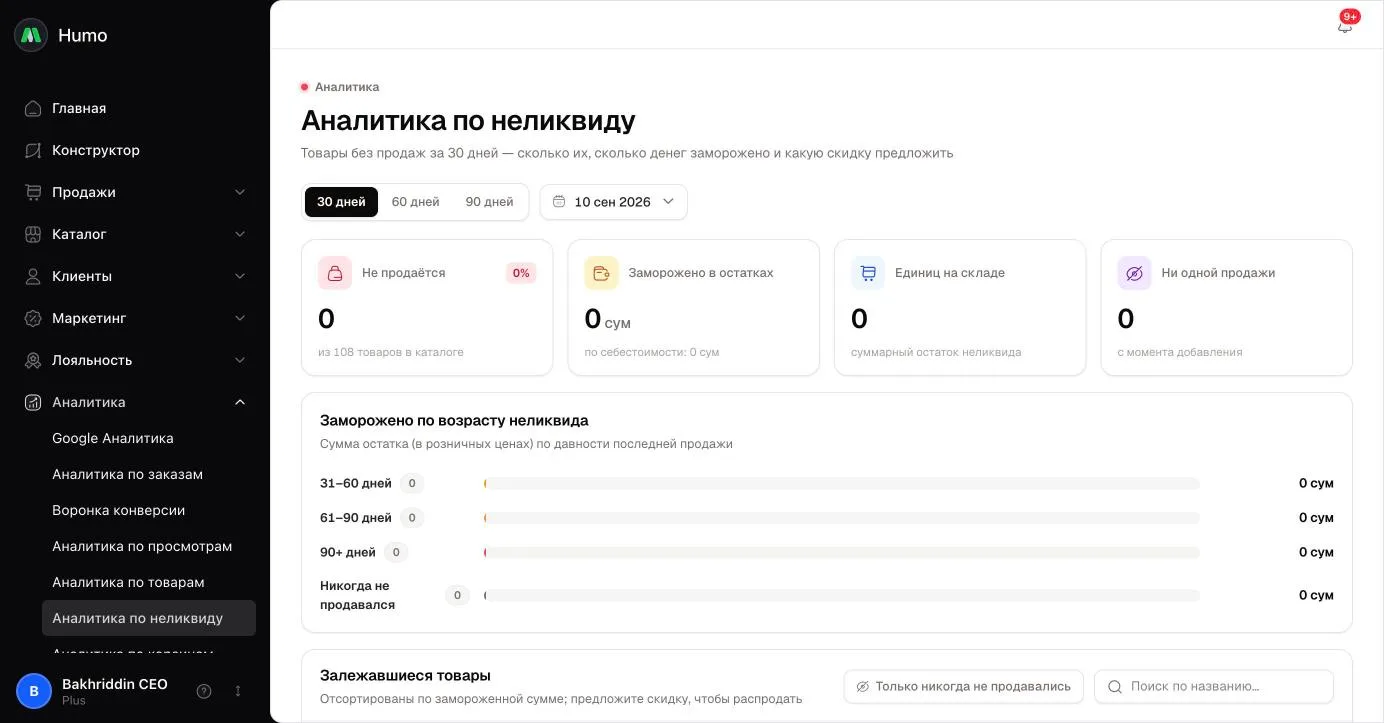Open Аналитика по заказам submenu item

[x=149, y=474]
